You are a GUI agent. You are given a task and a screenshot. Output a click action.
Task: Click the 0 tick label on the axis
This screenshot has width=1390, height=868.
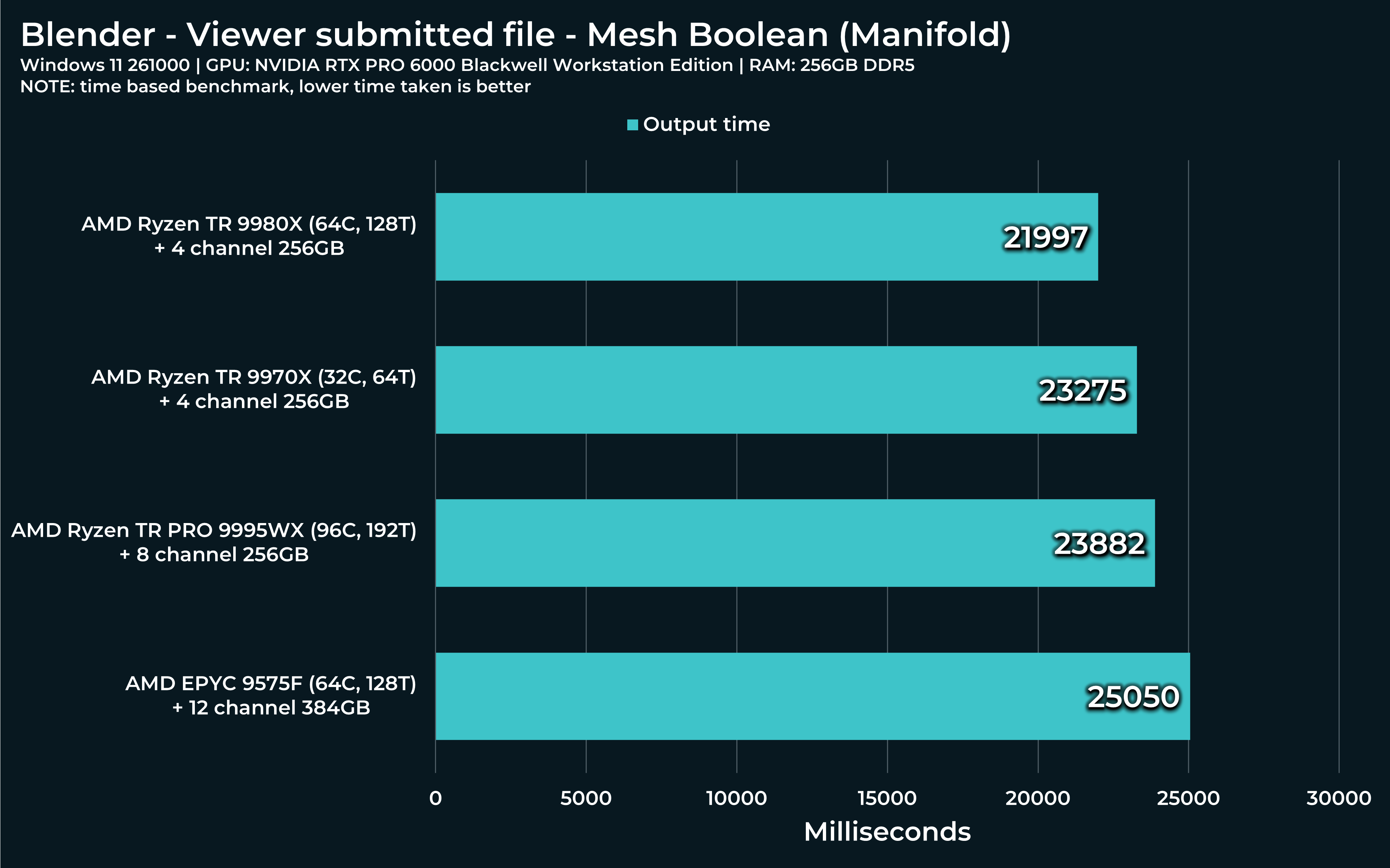pos(435,798)
